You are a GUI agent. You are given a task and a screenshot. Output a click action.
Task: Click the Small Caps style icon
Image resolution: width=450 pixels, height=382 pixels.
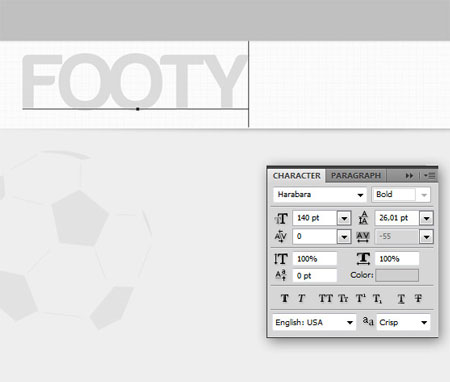(x=343, y=298)
